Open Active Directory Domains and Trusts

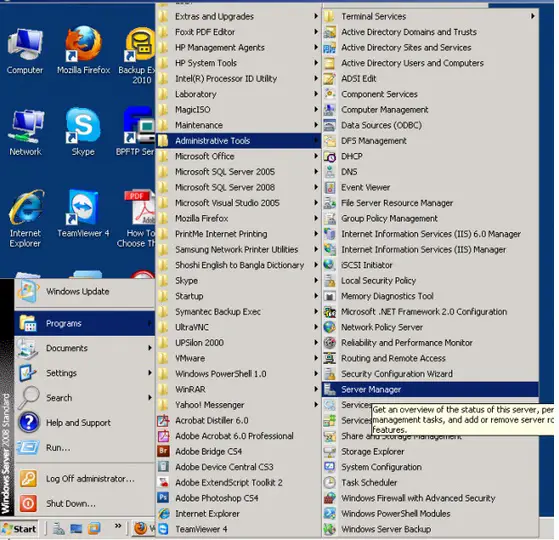pos(430,32)
